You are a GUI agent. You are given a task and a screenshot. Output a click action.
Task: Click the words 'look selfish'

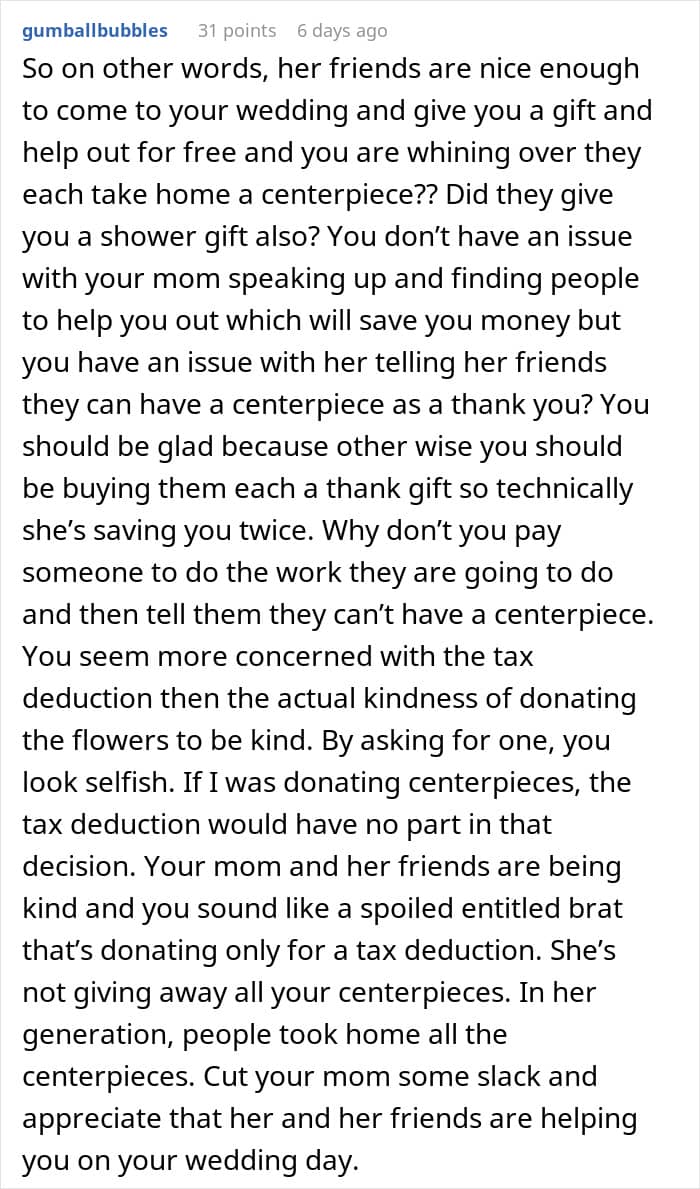[x=93, y=782]
